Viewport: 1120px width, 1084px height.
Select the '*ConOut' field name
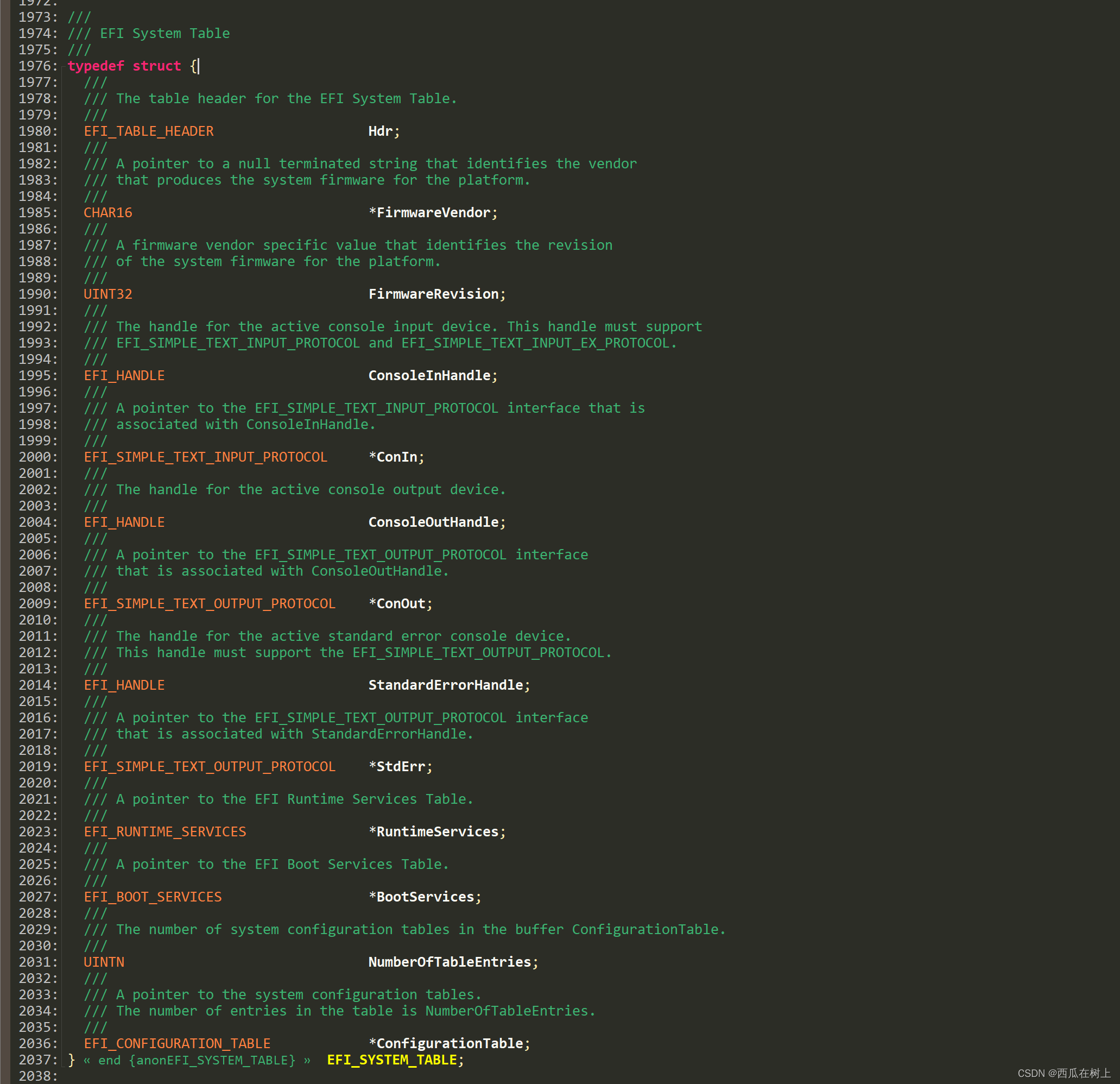pyautogui.click(x=397, y=604)
